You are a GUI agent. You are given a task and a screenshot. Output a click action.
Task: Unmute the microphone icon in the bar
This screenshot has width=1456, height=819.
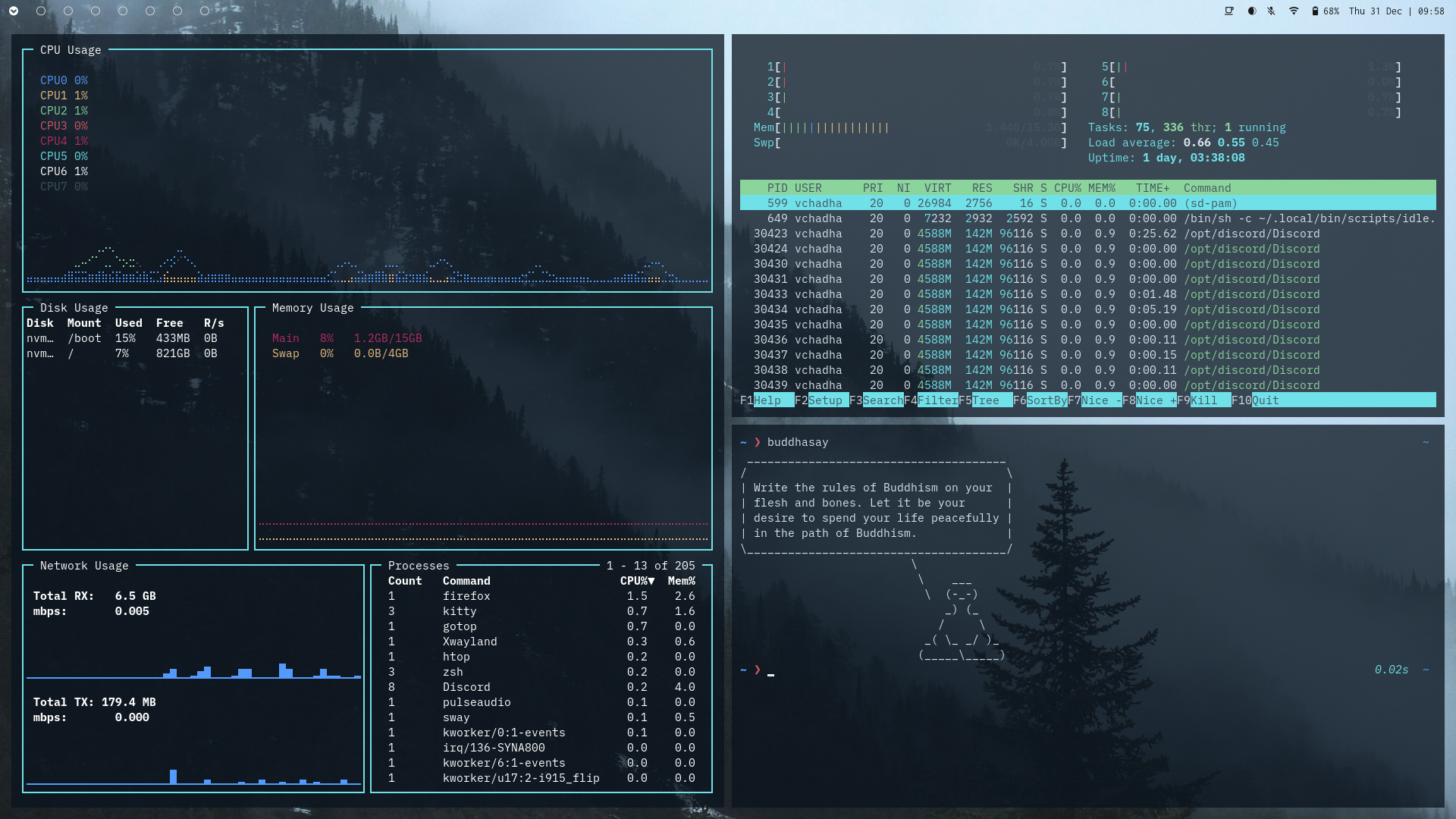[x=1272, y=11]
